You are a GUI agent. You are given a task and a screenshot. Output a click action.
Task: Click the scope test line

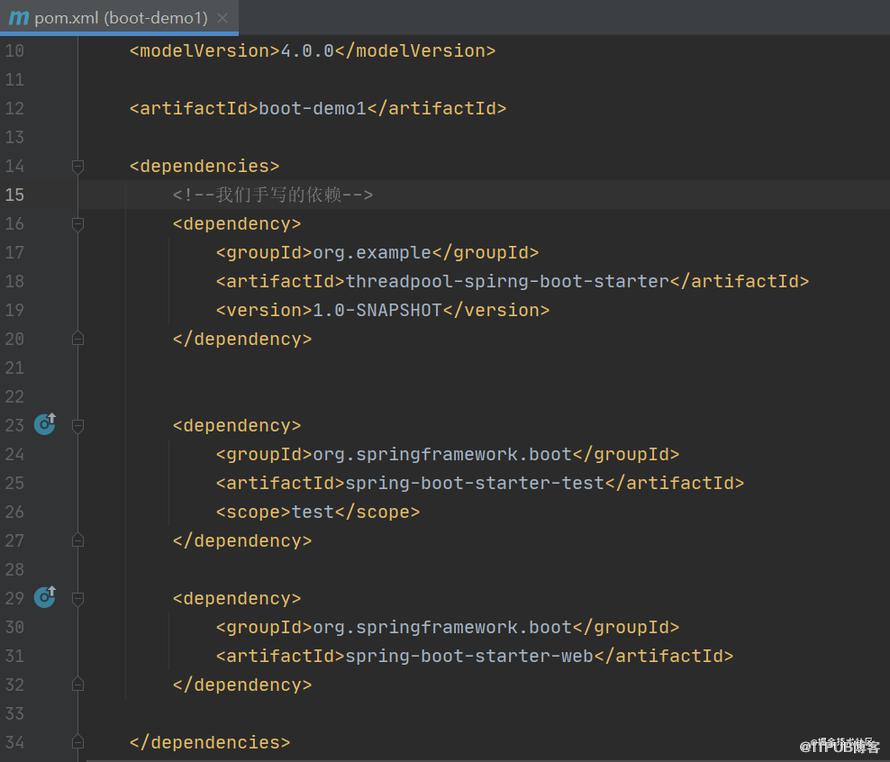point(318,512)
